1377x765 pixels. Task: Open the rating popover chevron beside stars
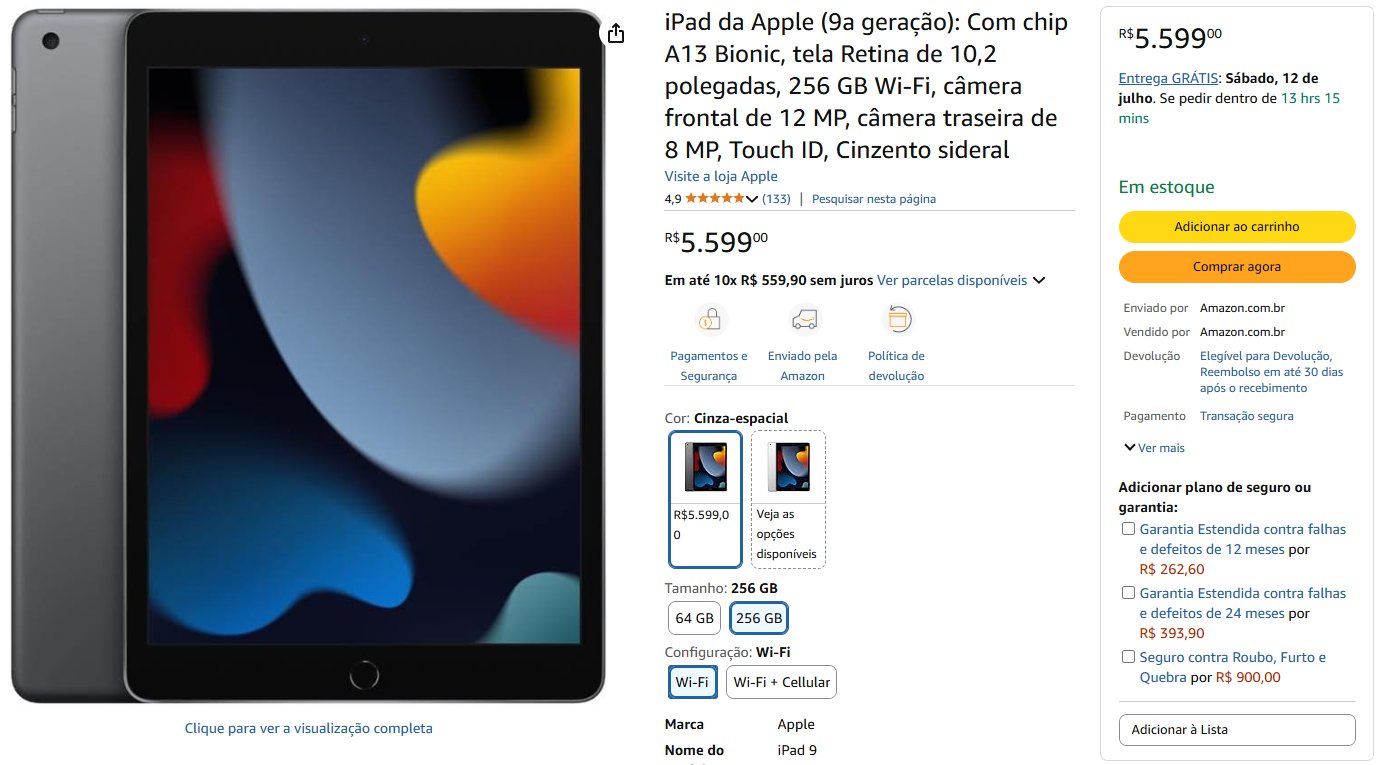click(752, 199)
